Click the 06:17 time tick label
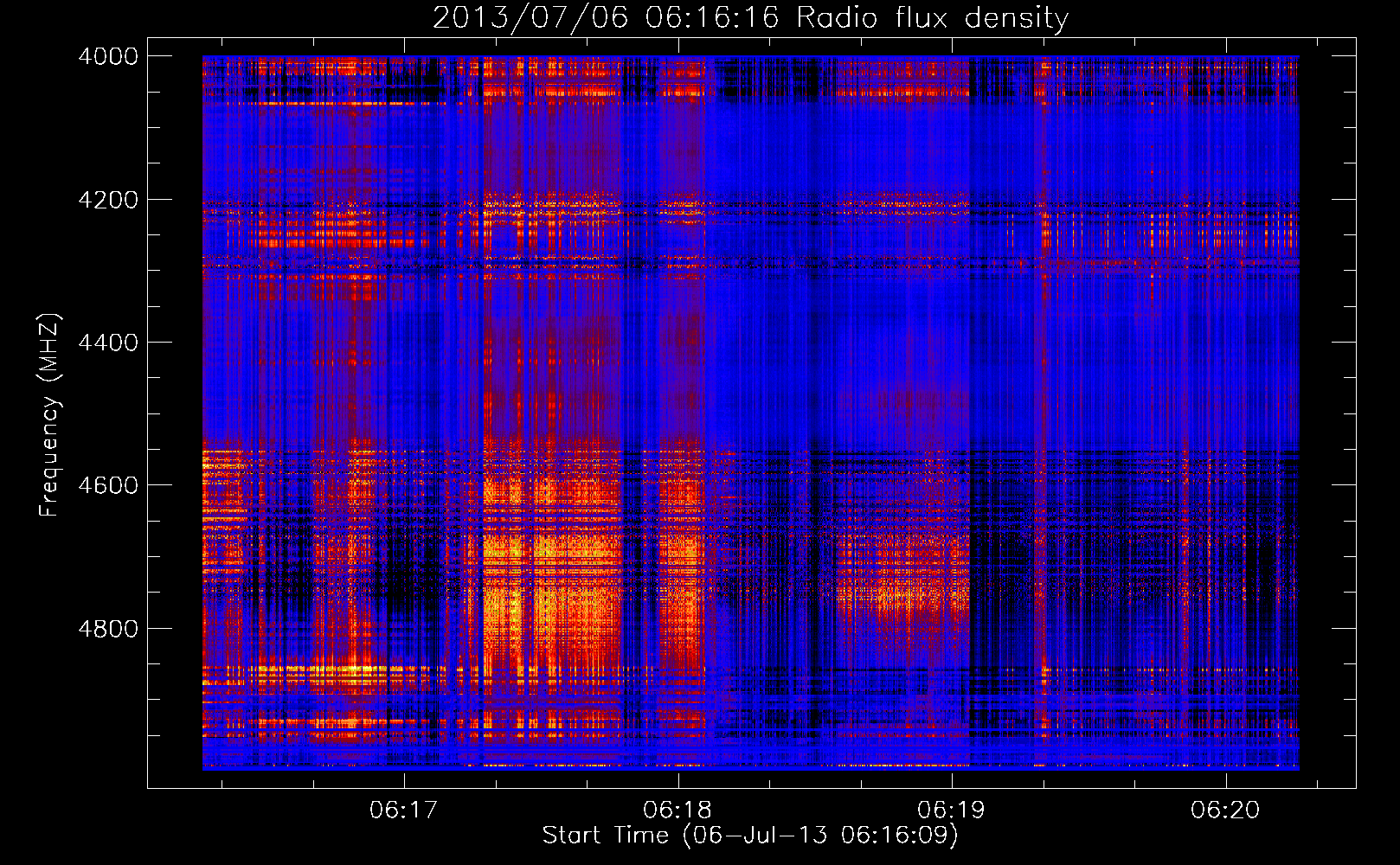1400x865 pixels. click(x=404, y=811)
